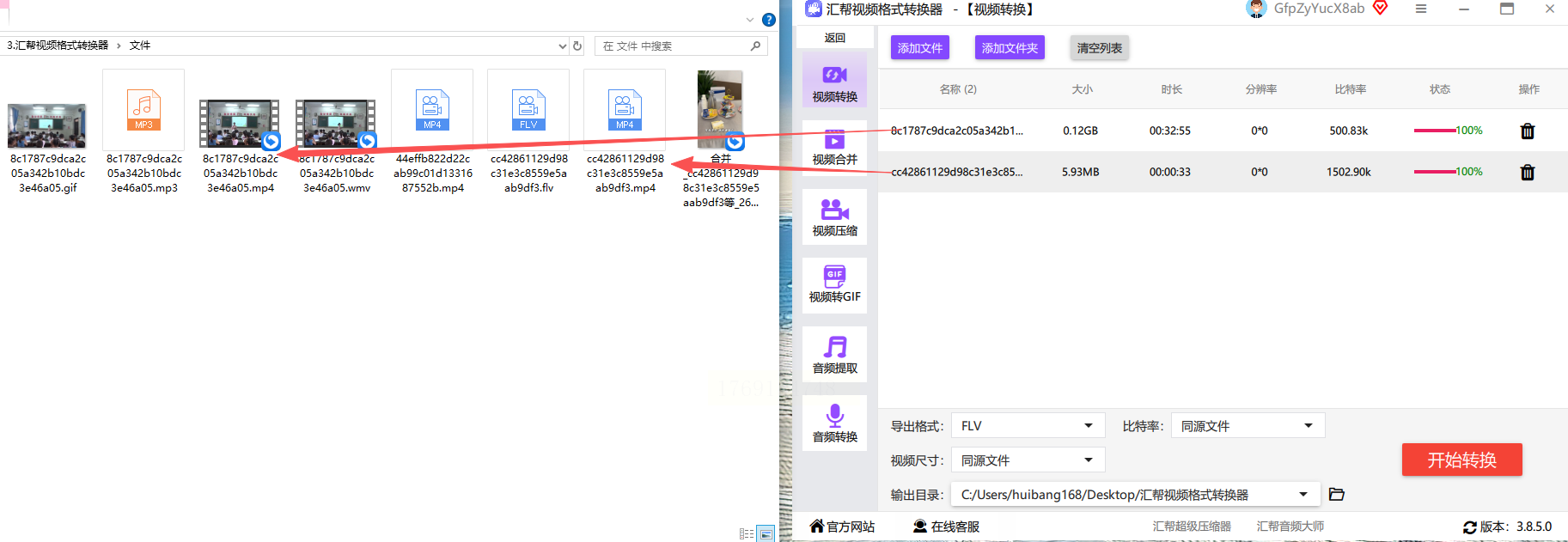
Task: Click the 大小 column header
Action: 1082,89
